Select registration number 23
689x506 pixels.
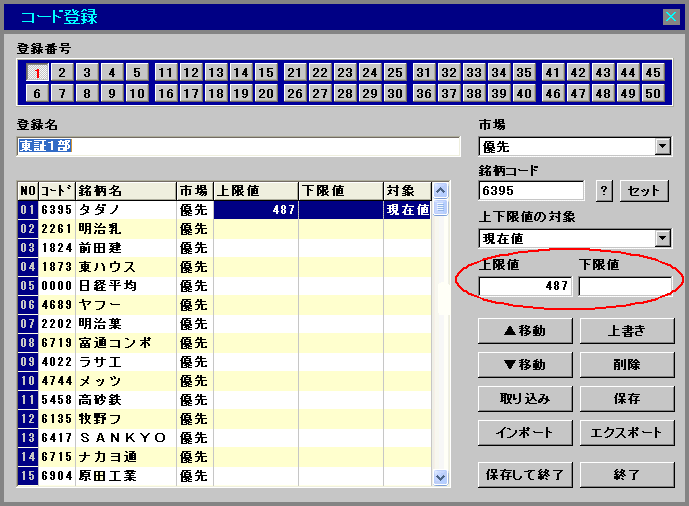coord(345,72)
